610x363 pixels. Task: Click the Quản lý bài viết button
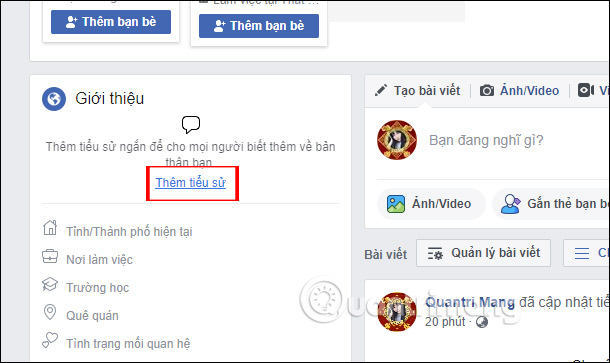[484, 253]
